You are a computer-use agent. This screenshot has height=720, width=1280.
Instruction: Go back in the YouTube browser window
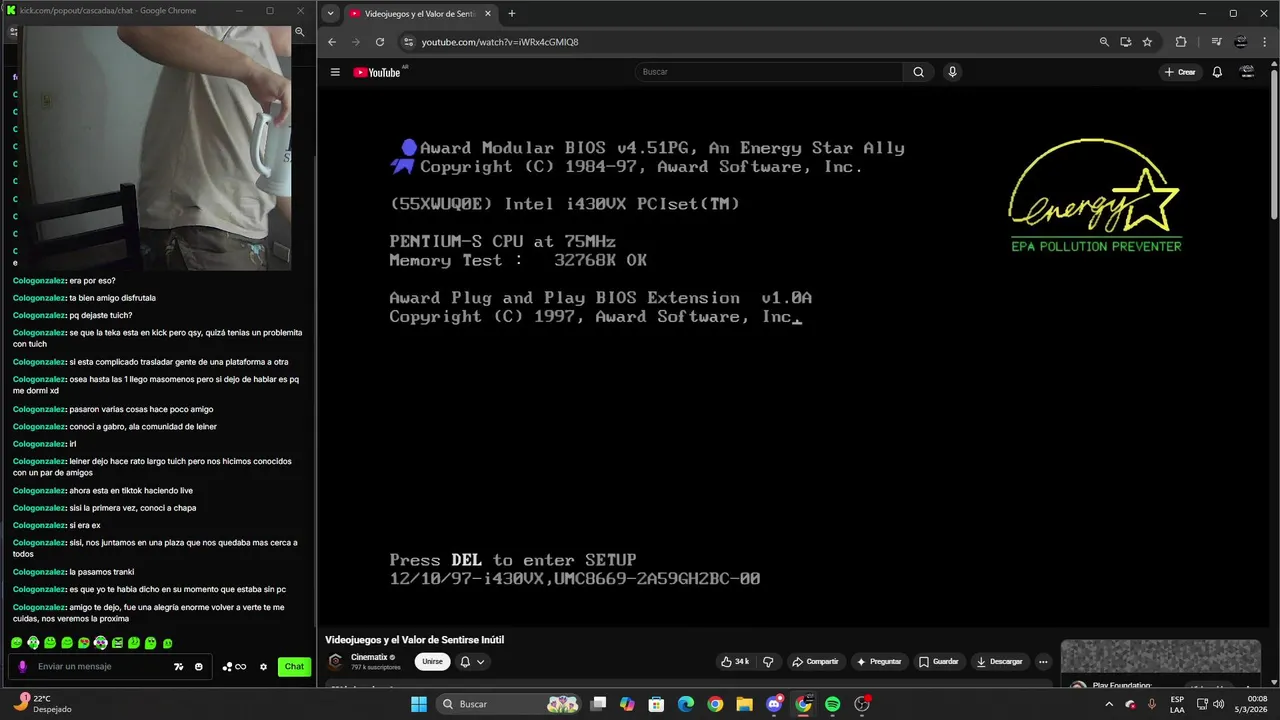pos(333,42)
